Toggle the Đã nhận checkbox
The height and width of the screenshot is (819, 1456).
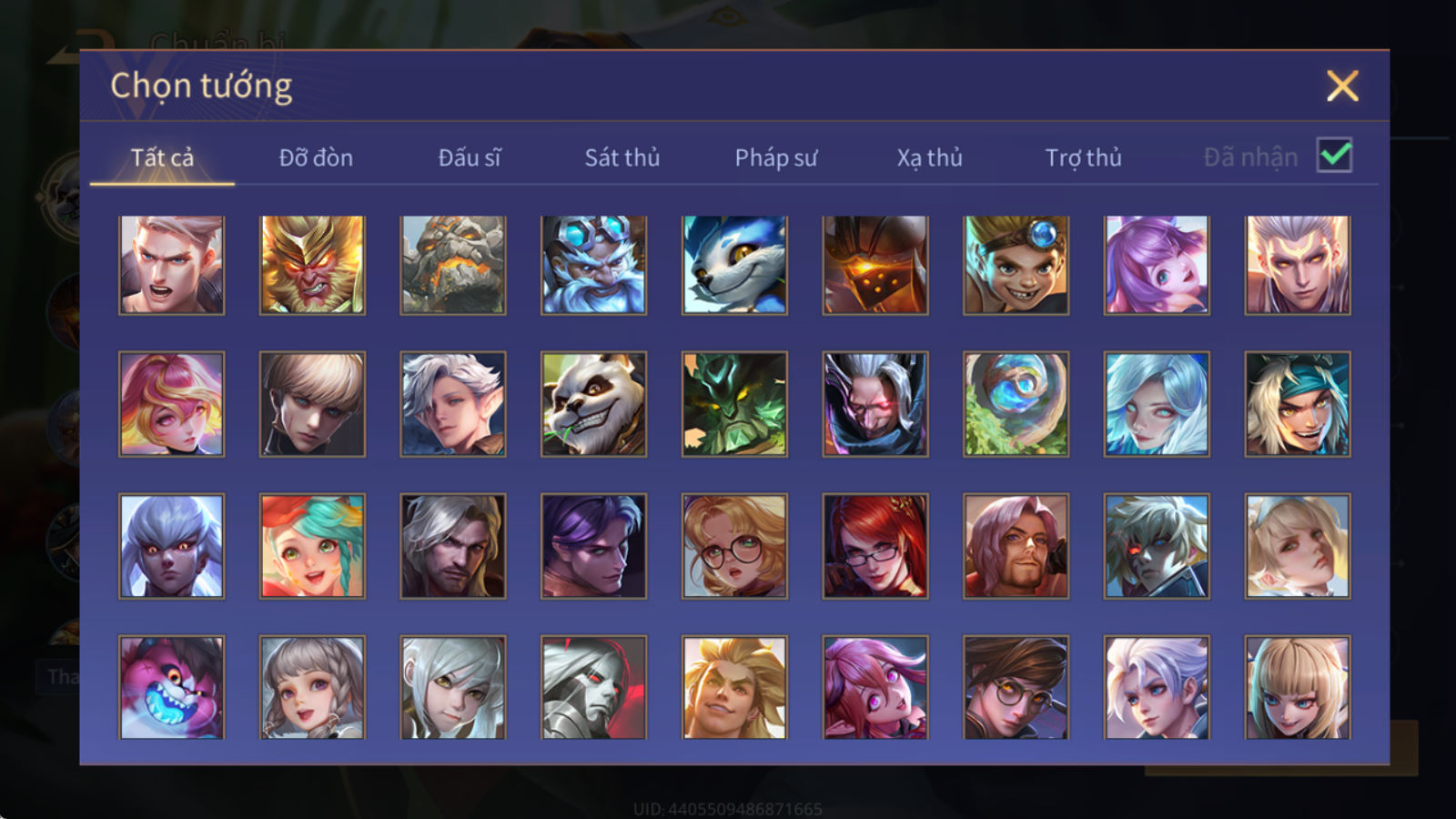(x=1334, y=155)
